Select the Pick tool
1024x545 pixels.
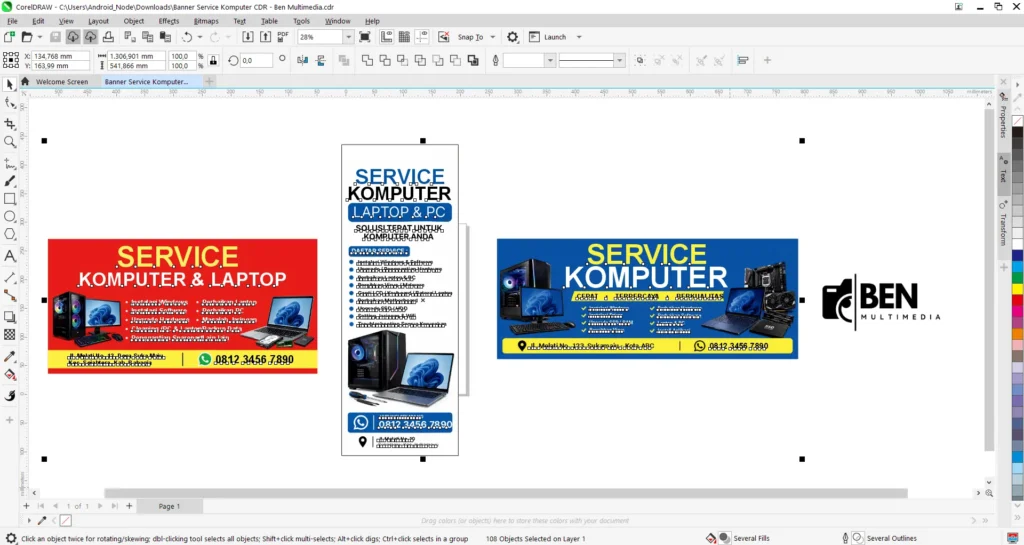click(x=10, y=85)
